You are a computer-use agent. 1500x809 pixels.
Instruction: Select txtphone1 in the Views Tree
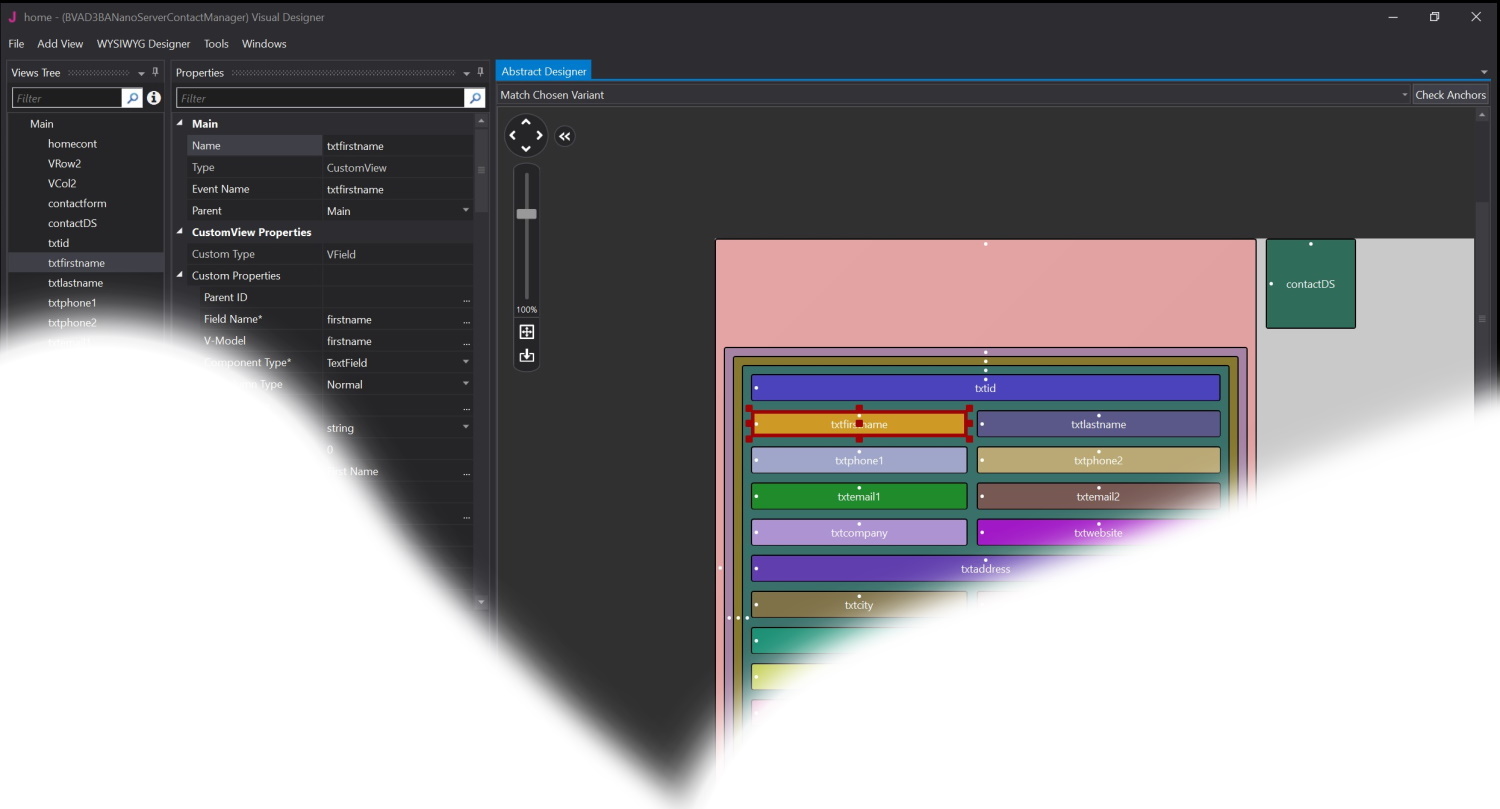[72, 303]
